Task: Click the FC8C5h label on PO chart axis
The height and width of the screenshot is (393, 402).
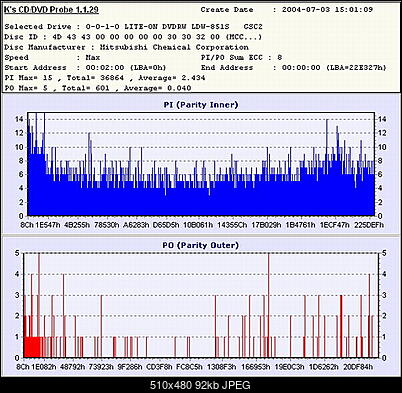Action: (189, 367)
